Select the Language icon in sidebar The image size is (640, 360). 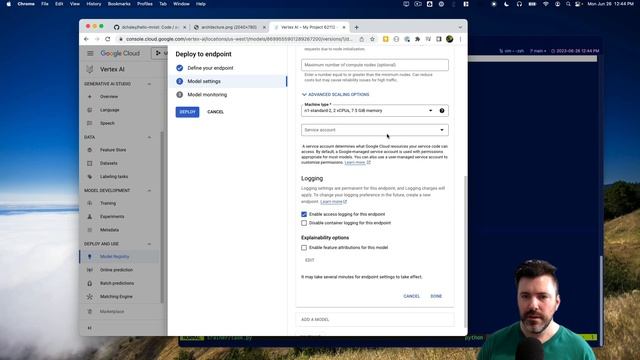click(x=90, y=110)
